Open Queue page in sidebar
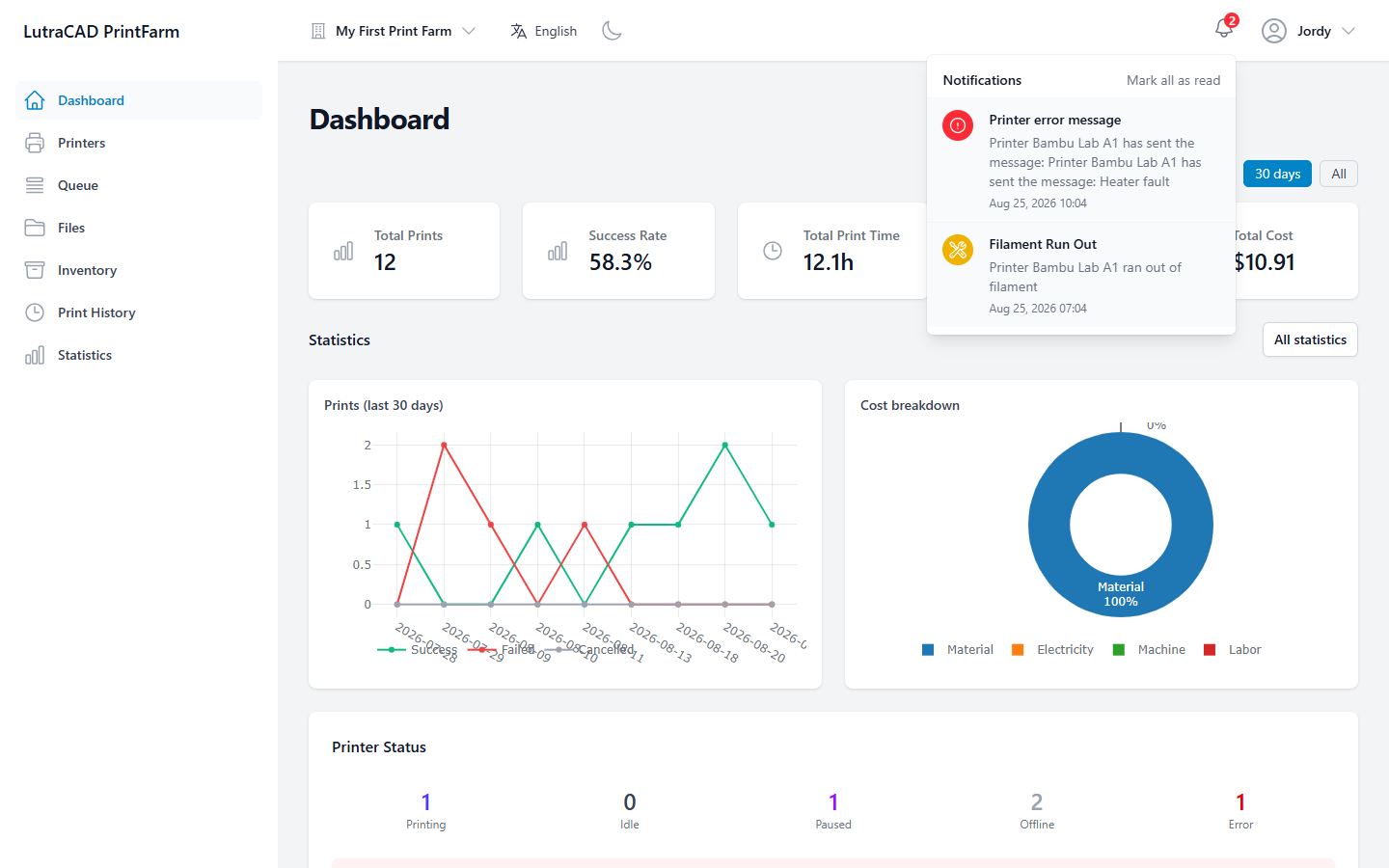Screen dimensions: 1389x868 139,185
